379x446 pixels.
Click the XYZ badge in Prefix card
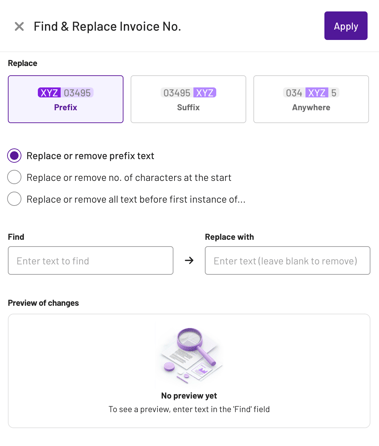pos(49,93)
